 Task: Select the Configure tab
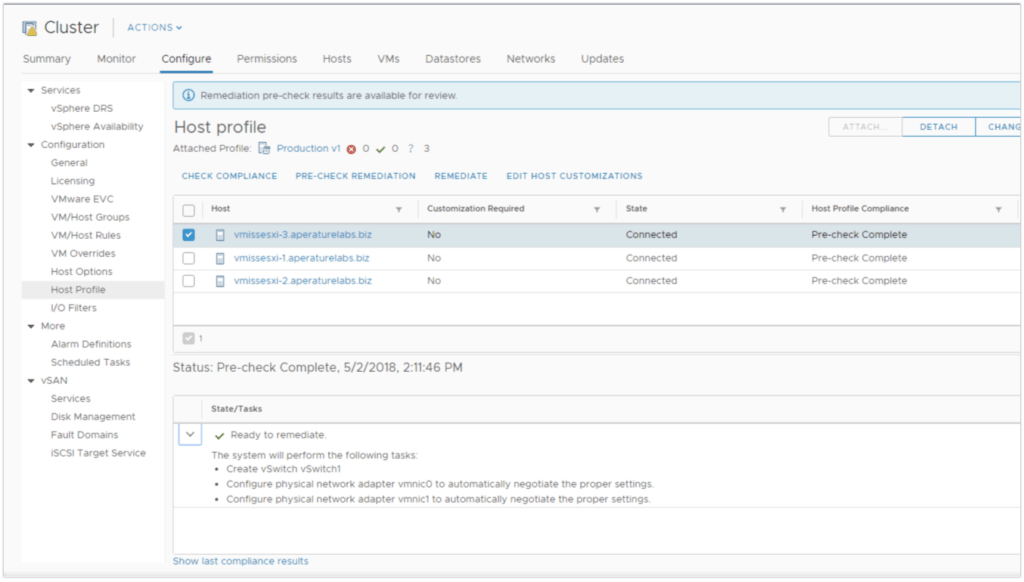coord(186,59)
